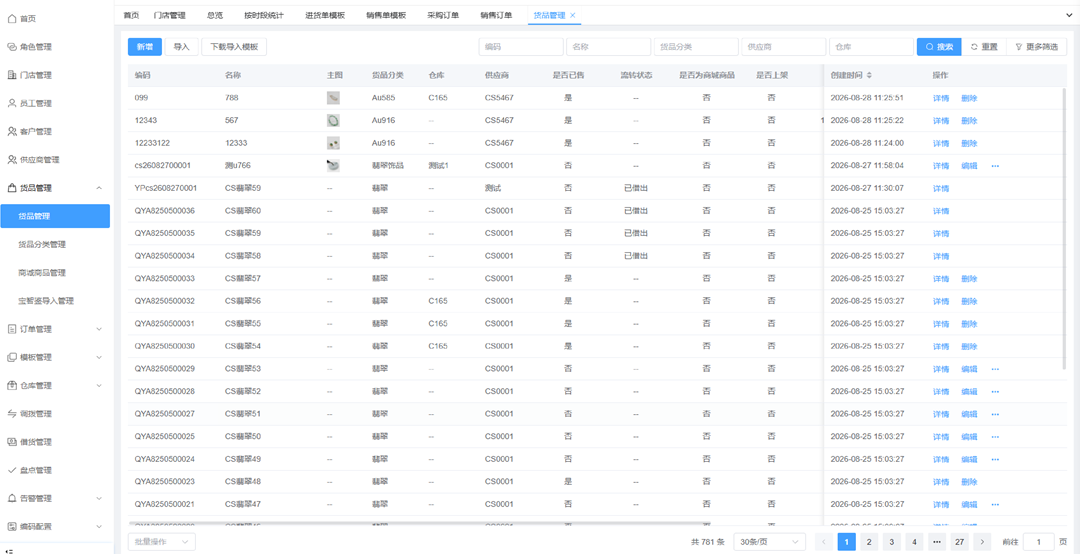The image size is (1080, 554).
Task: Focus the 货品分类 filter field
Action: 696,47
